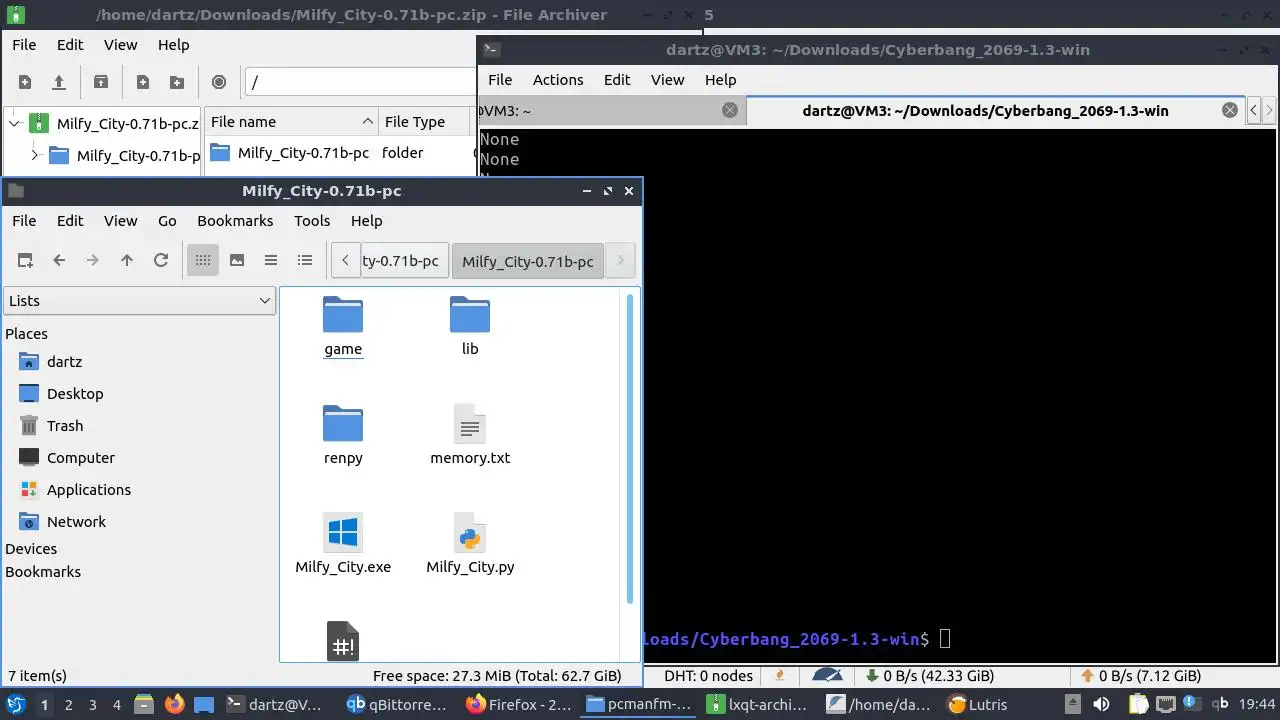Viewport: 1280px width, 720px height.
Task: Click Lutris in the taskbar
Action: pos(977,704)
